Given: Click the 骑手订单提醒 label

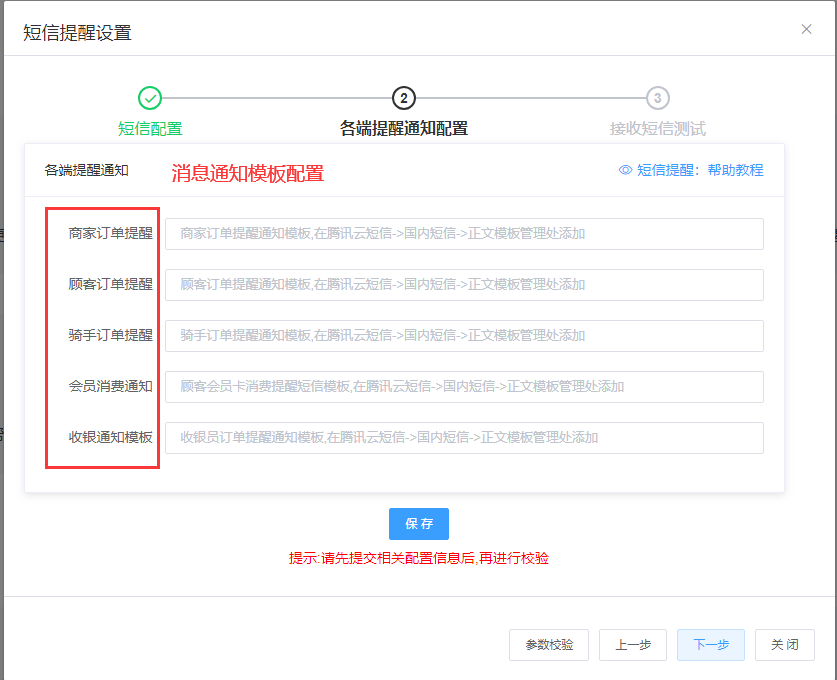Looking at the screenshot, I should [110, 335].
